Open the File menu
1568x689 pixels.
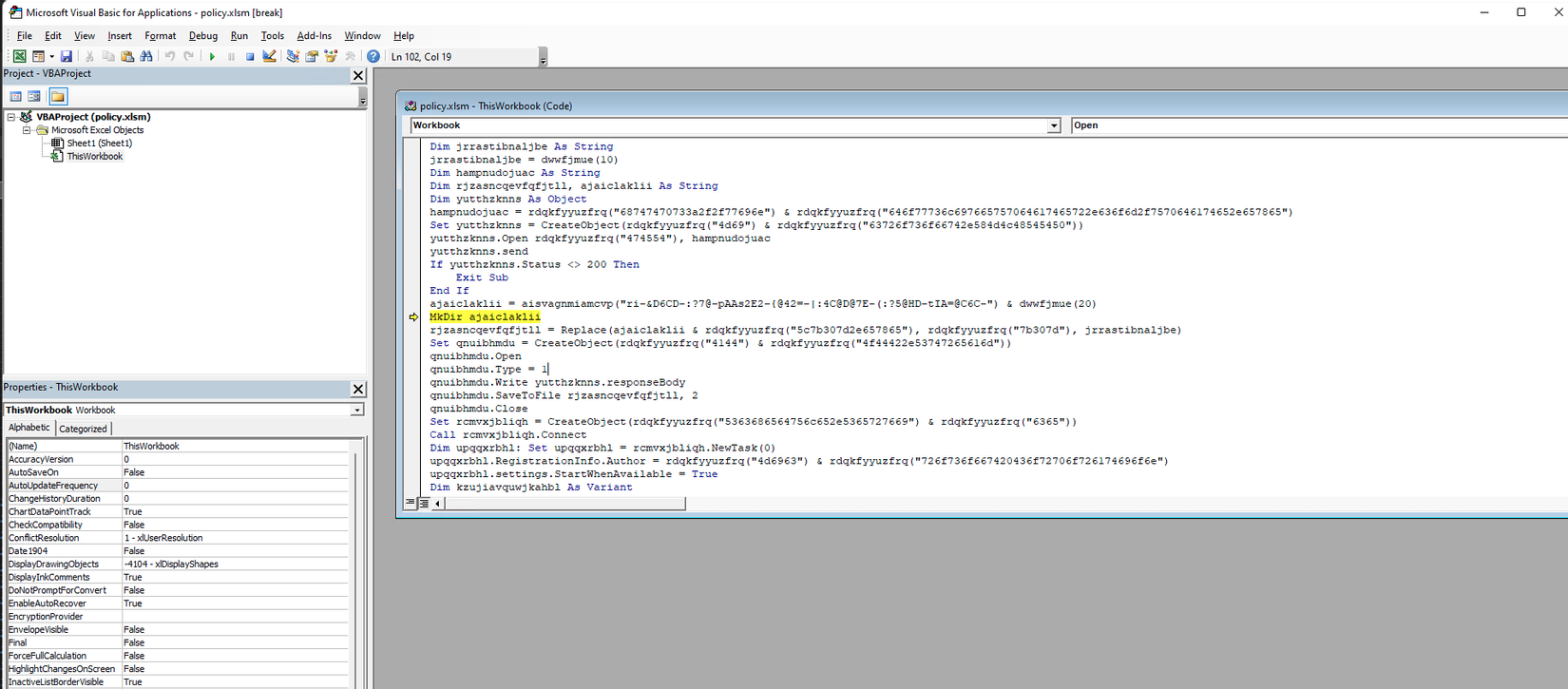pyautogui.click(x=25, y=36)
